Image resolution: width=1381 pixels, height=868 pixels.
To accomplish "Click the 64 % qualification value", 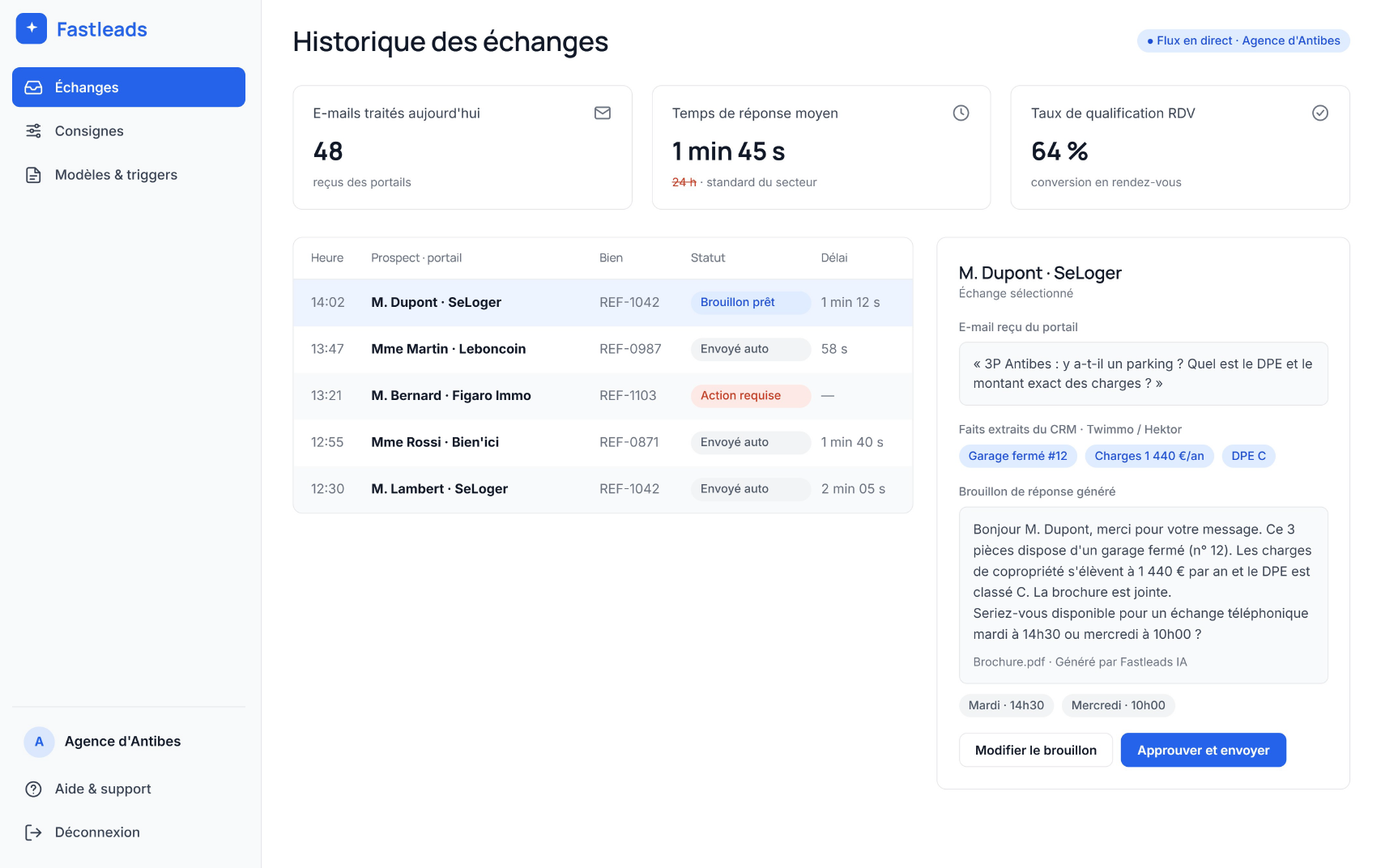I will (1059, 151).
